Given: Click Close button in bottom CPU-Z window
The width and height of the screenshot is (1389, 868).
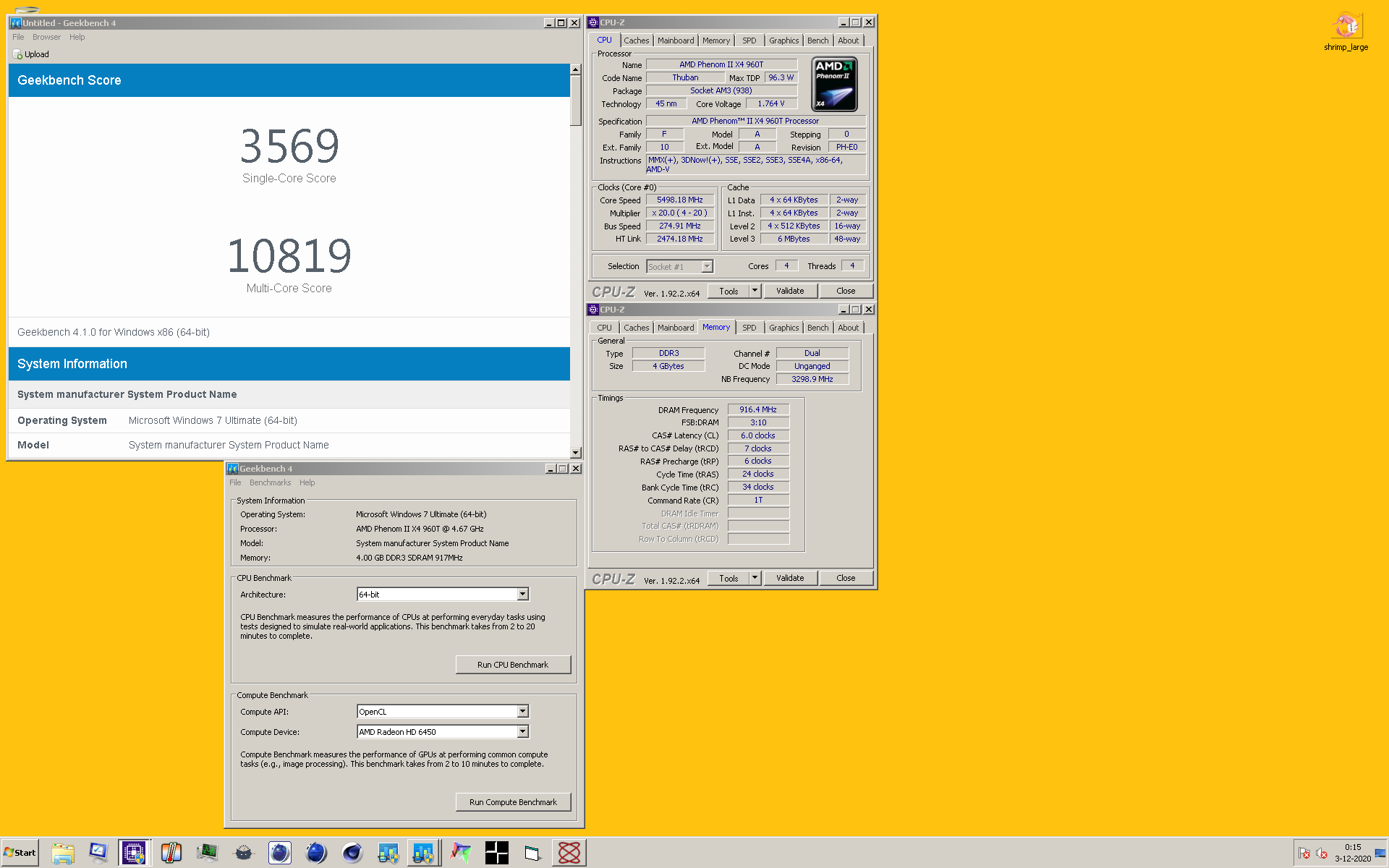Looking at the screenshot, I should pyautogui.click(x=846, y=578).
